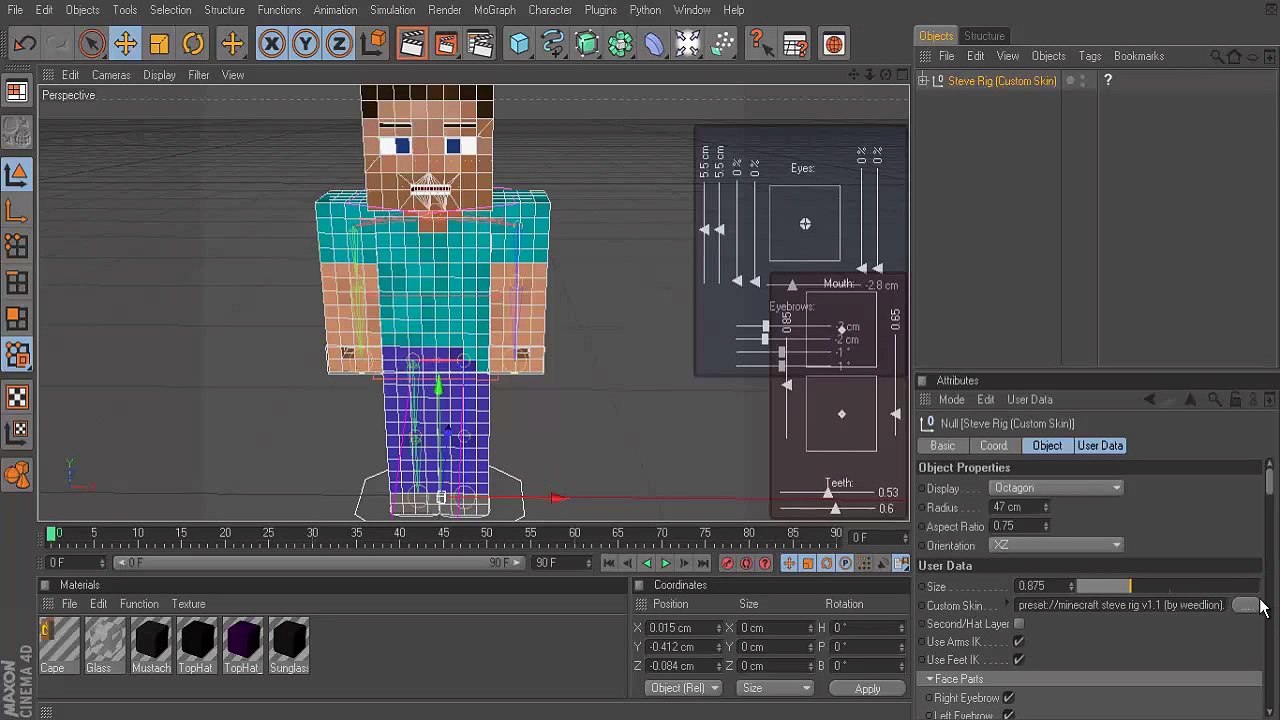The width and height of the screenshot is (1280, 720).
Task: Activate the Model mode sidebar icon
Action: (17, 174)
